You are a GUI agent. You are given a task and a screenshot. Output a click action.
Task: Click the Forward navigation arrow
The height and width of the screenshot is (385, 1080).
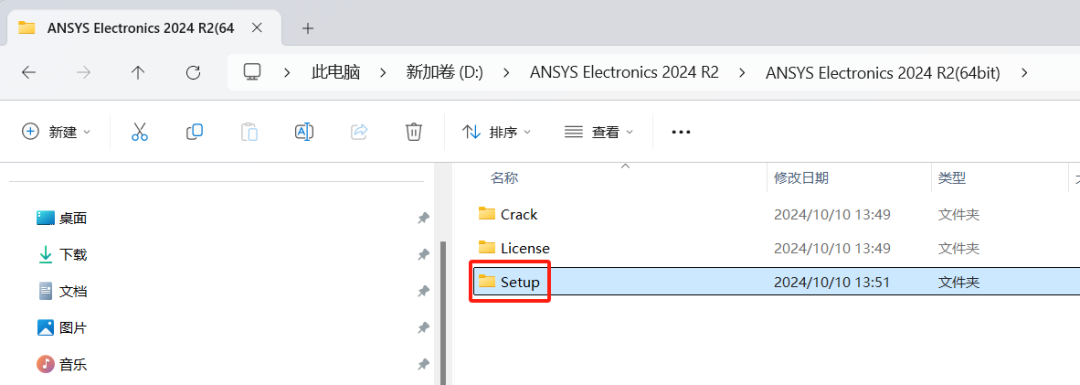pyautogui.click(x=83, y=72)
